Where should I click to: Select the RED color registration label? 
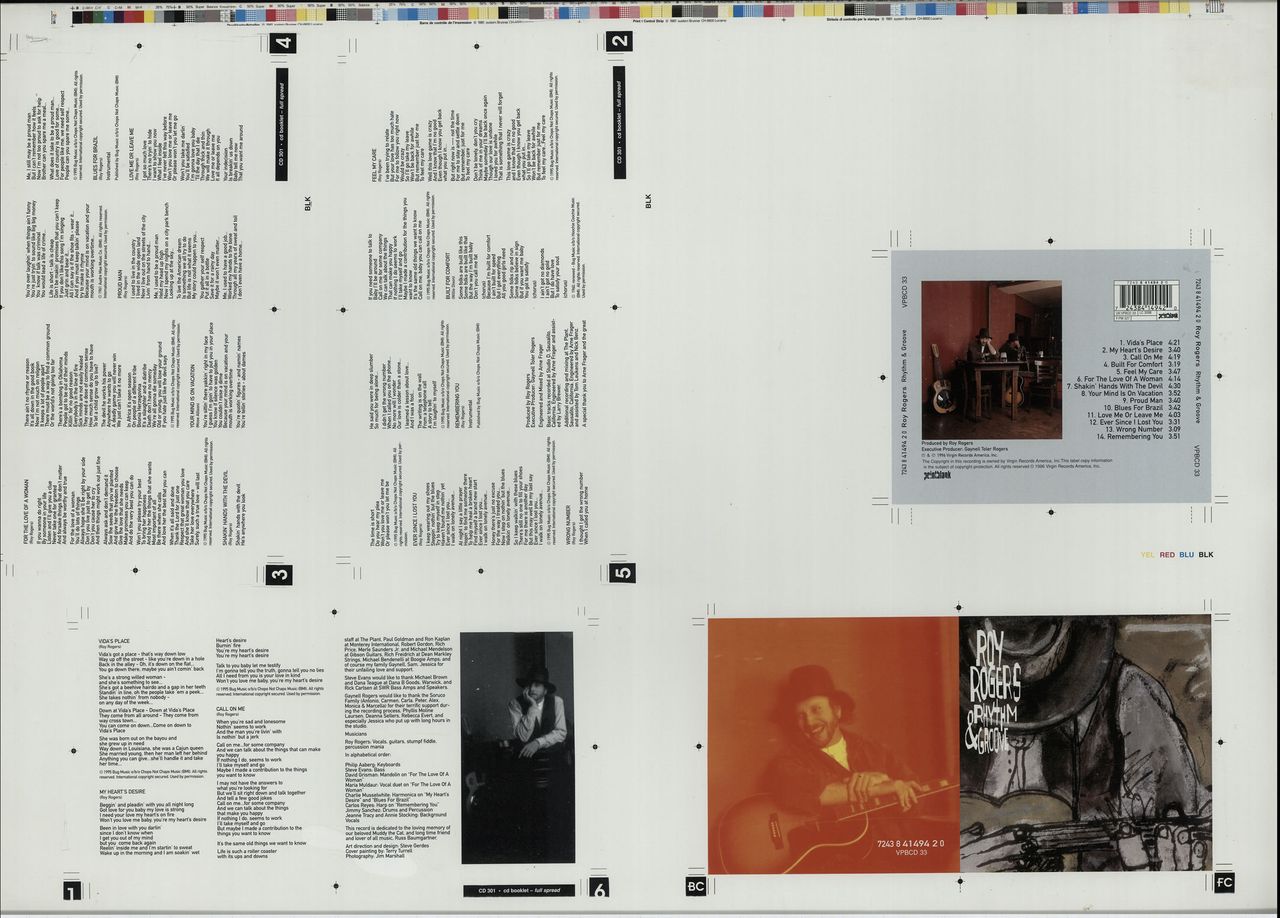pos(1167,554)
